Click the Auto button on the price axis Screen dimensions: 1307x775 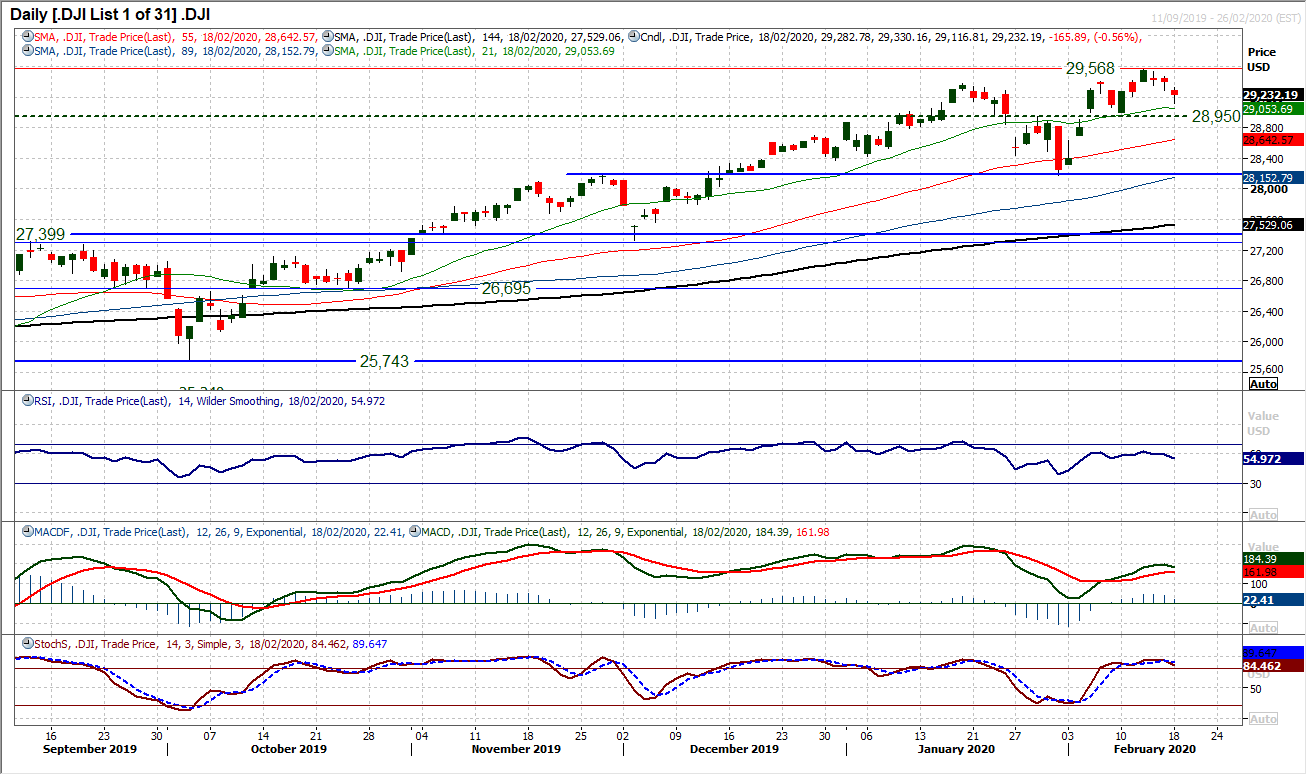click(x=1263, y=384)
